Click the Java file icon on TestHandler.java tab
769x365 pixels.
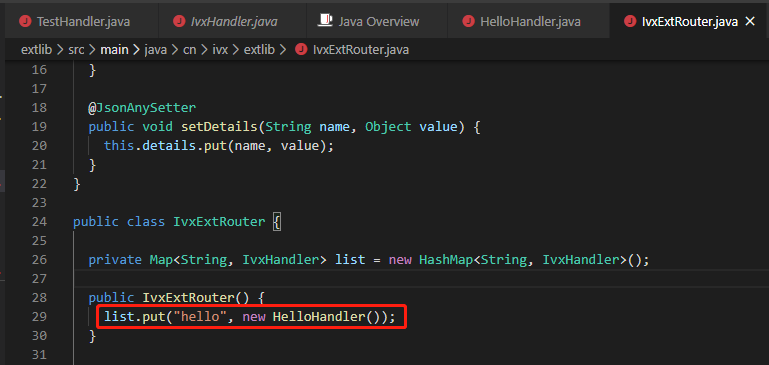(25, 22)
